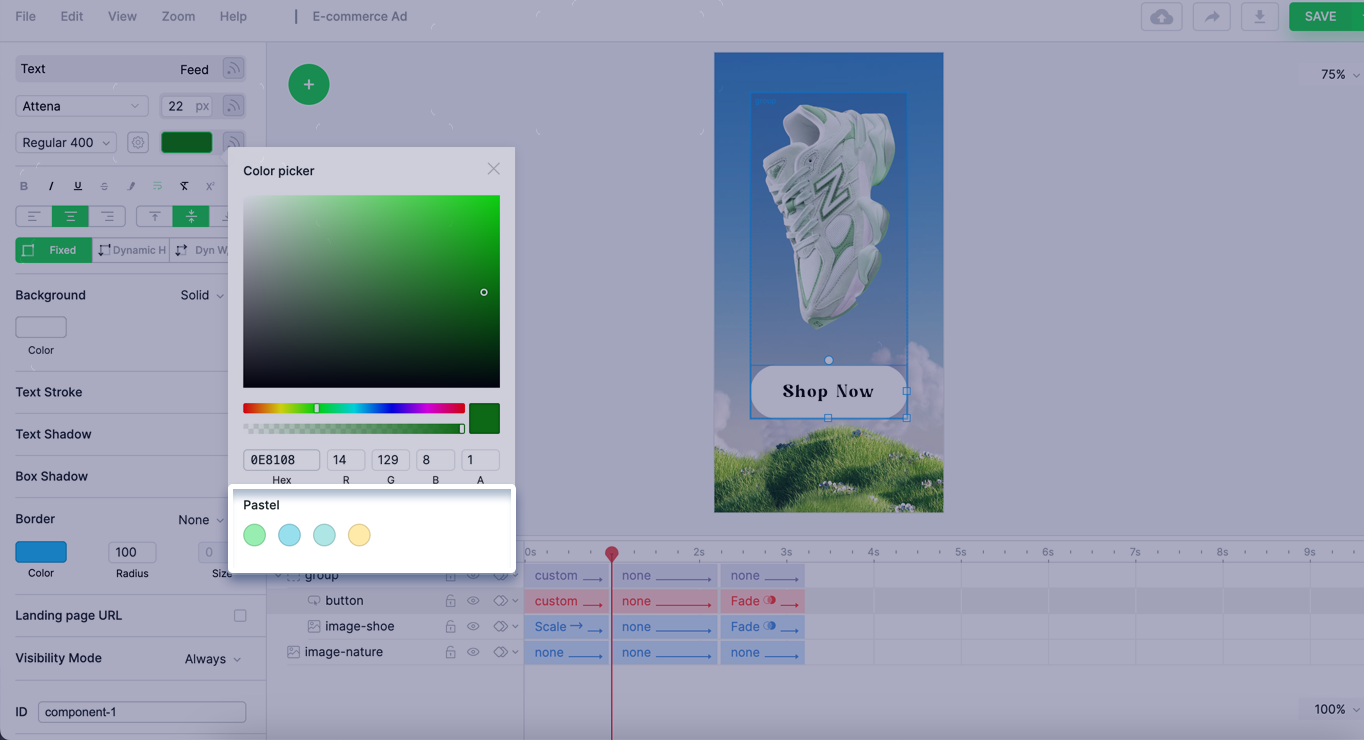The height and width of the screenshot is (740, 1364).
Task: Click the component ID input field
Action: click(x=142, y=712)
